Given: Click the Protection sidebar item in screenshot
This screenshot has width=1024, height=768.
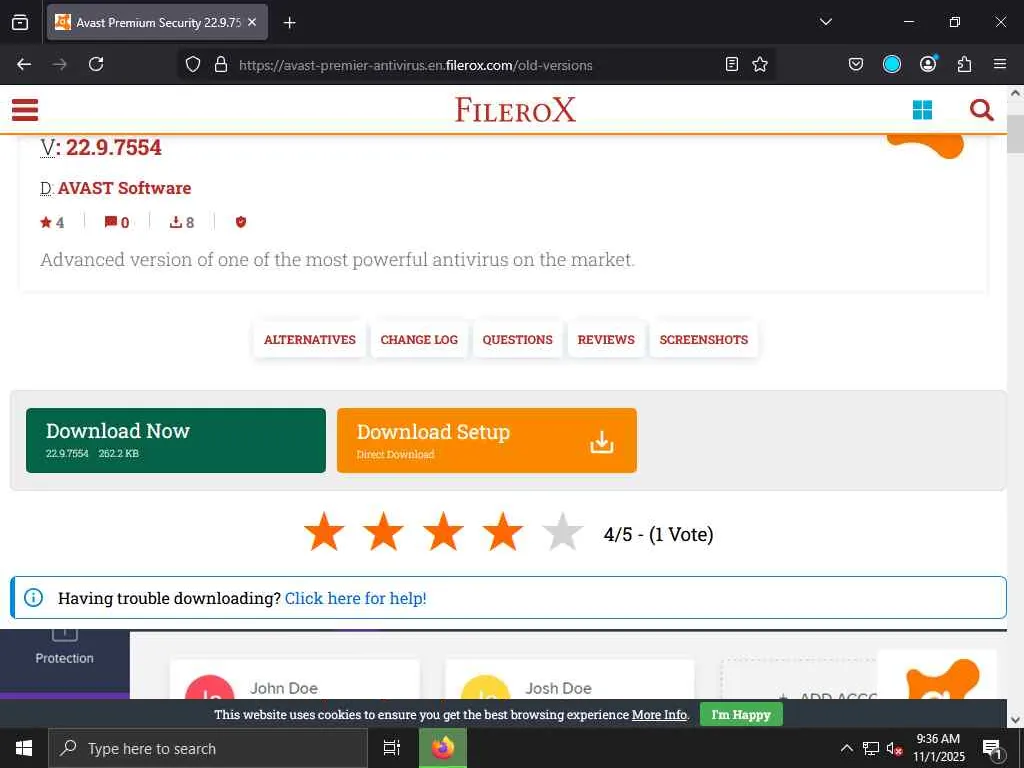Looking at the screenshot, I should click(x=65, y=658).
